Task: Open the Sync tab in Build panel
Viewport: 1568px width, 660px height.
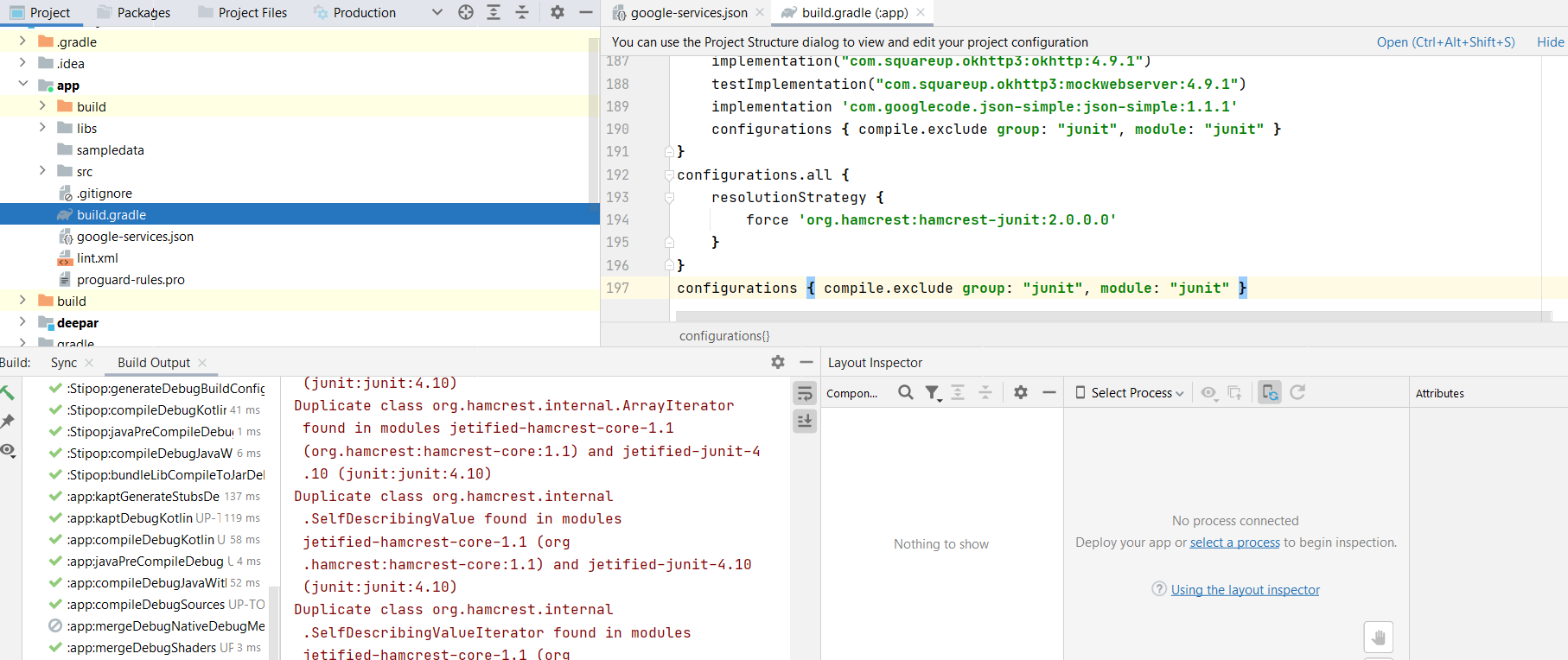Action: pyautogui.click(x=64, y=363)
